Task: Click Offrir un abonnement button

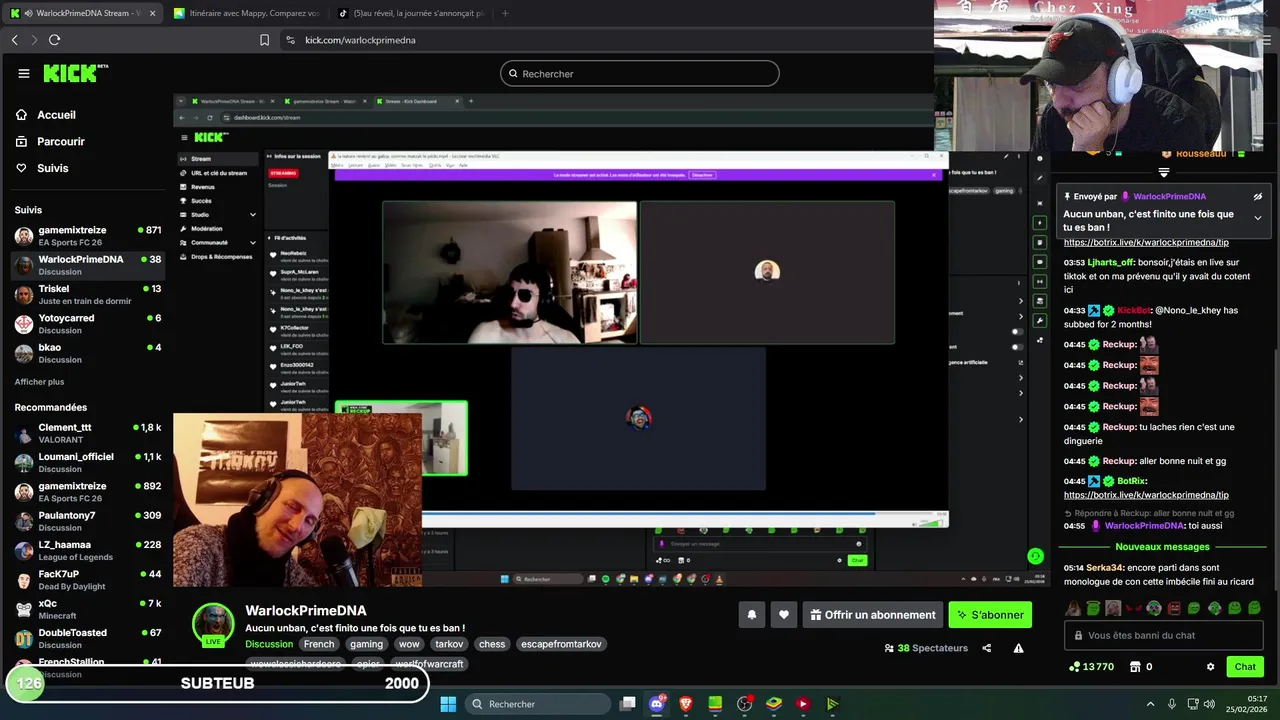Action: (873, 615)
